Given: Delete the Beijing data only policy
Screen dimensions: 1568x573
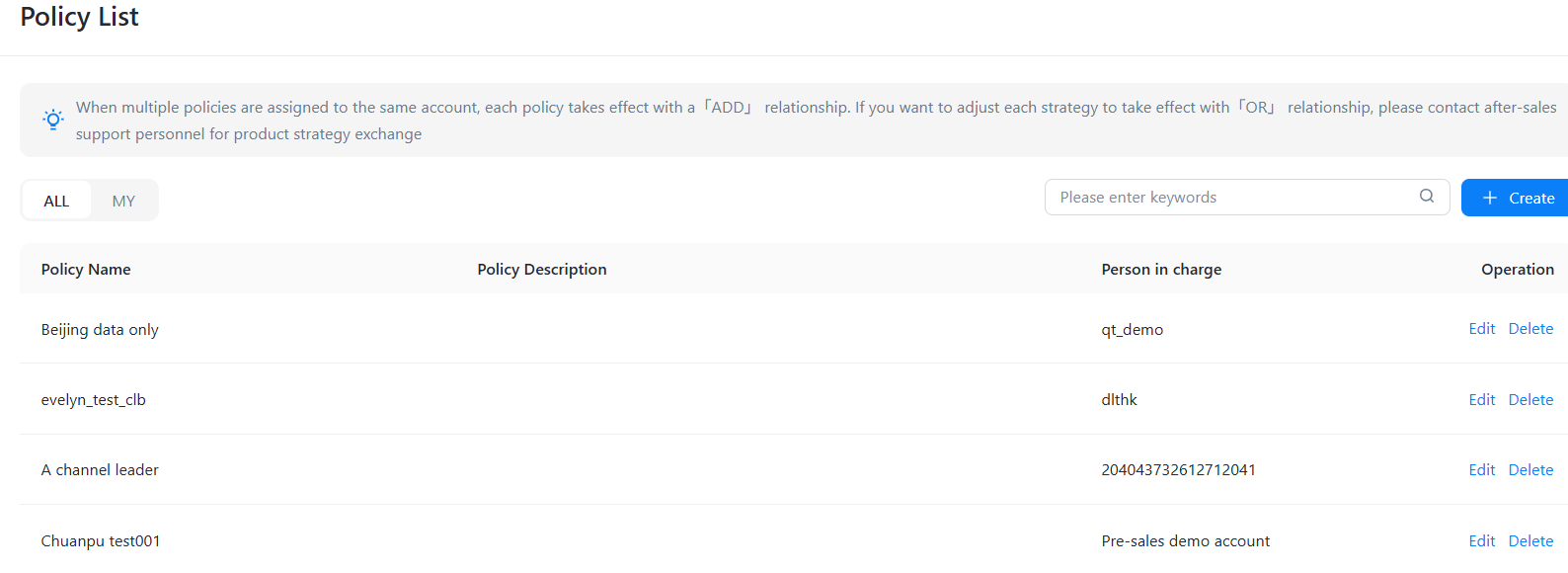Looking at the screenshot, I should click(1530, 329).
